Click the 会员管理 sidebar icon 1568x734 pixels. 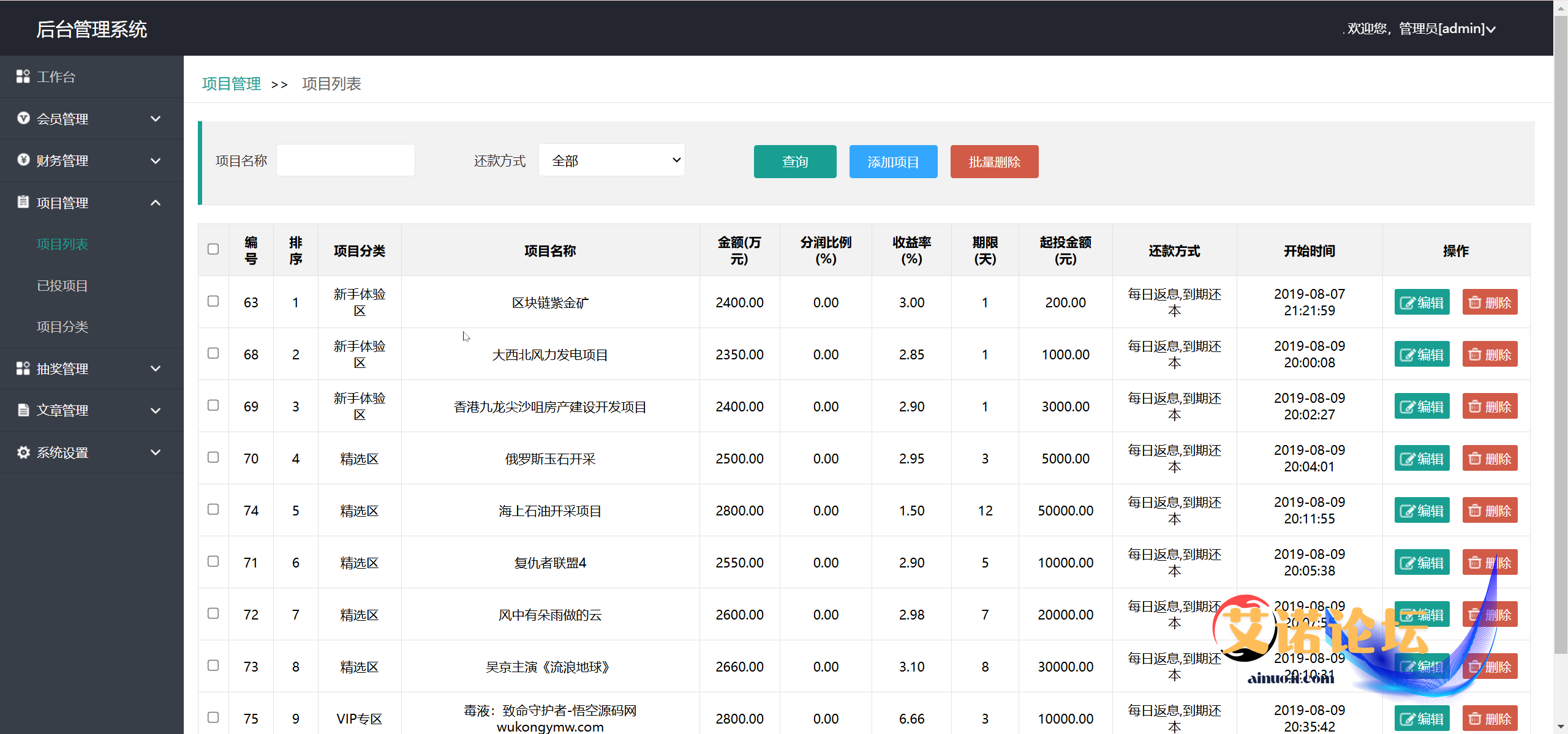[x=23, y=118]
